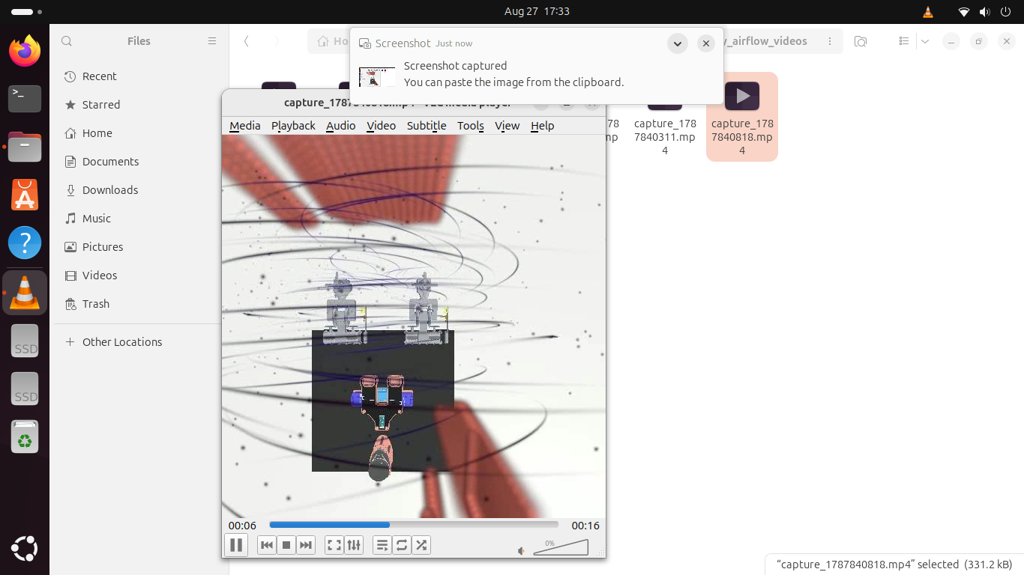Open second SSD drive in dock
The image size is (1024, 575).
[x=25, y=389]
